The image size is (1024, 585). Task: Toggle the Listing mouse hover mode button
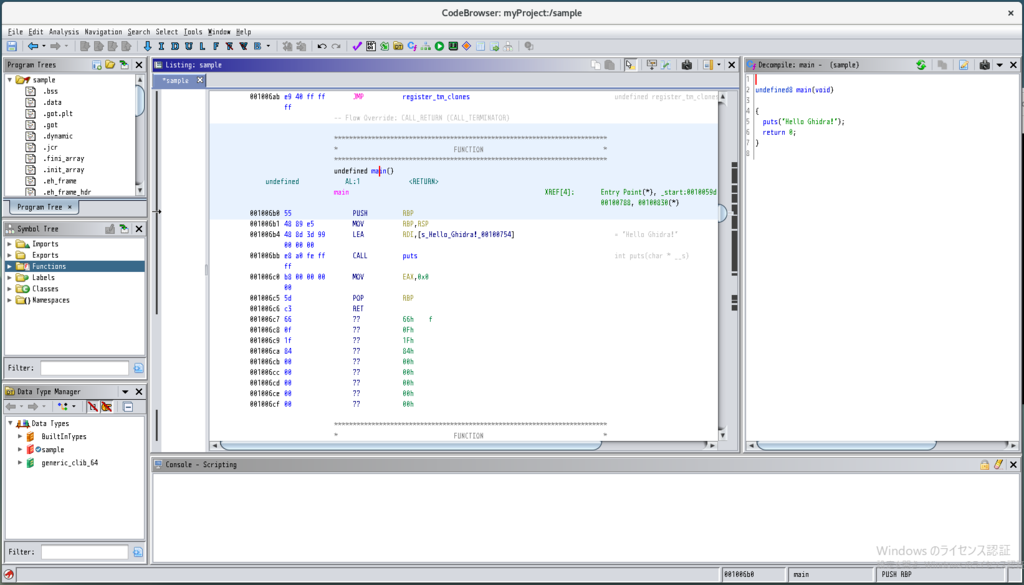click(x=631, y=65)
